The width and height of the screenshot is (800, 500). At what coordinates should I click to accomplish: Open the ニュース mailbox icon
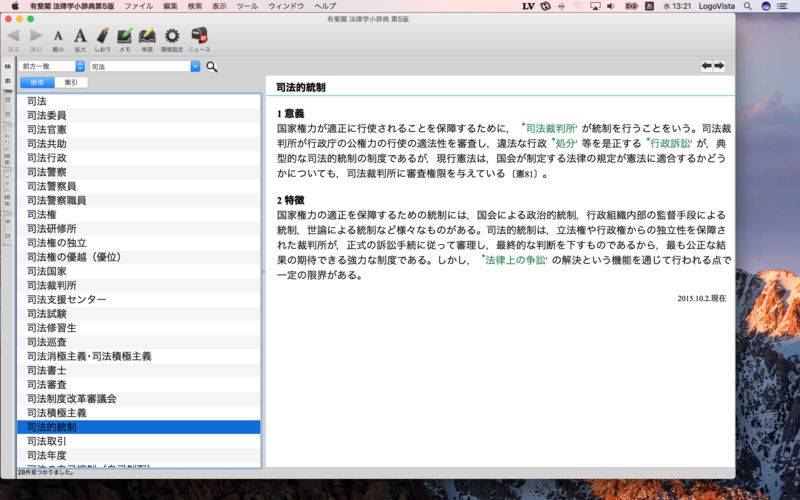coord(199,36)
